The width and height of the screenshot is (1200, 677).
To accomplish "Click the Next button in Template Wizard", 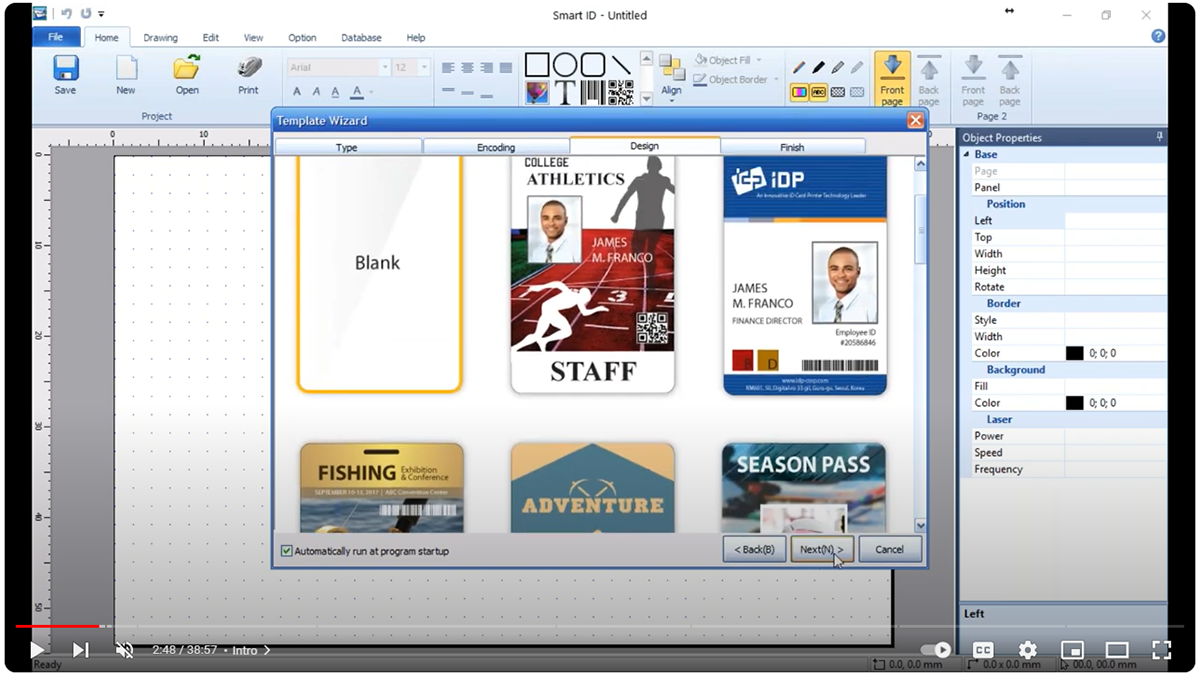I will coord(820,549).
